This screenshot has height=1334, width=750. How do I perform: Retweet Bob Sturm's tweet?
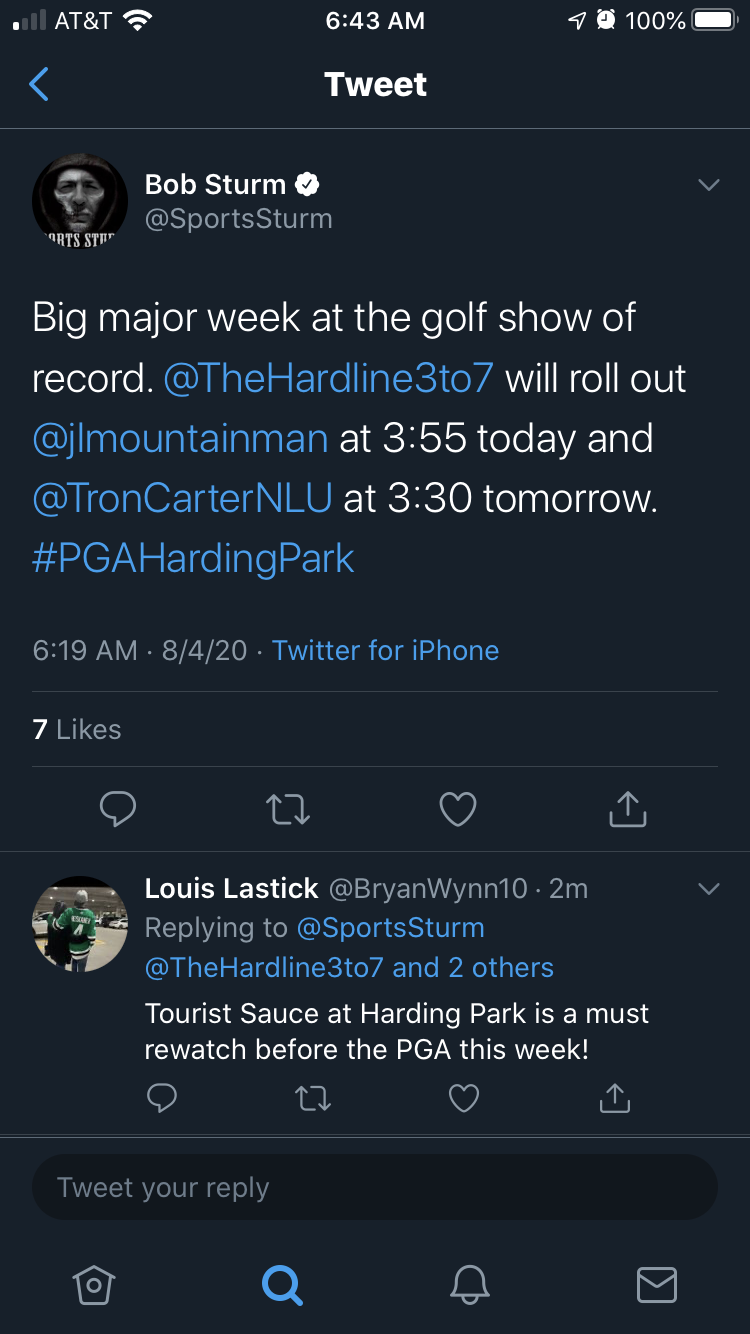288,809
